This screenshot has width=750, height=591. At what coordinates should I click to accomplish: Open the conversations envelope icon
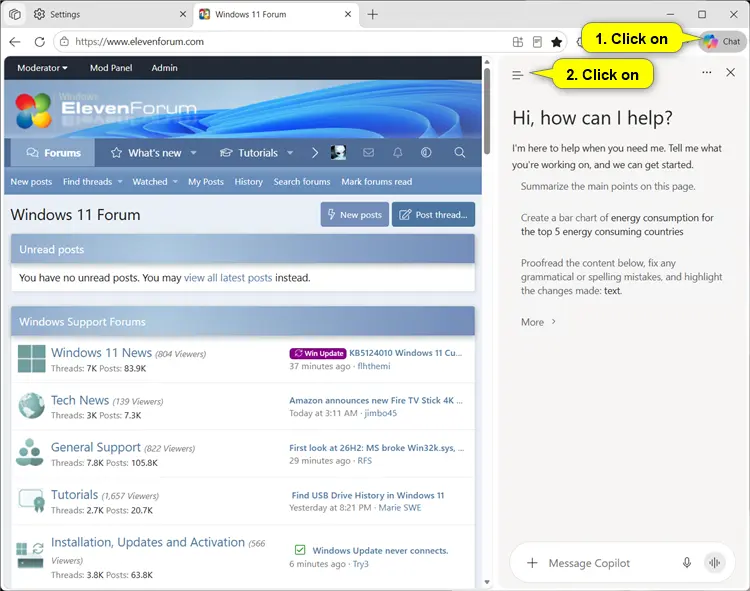tap(368, 153)
